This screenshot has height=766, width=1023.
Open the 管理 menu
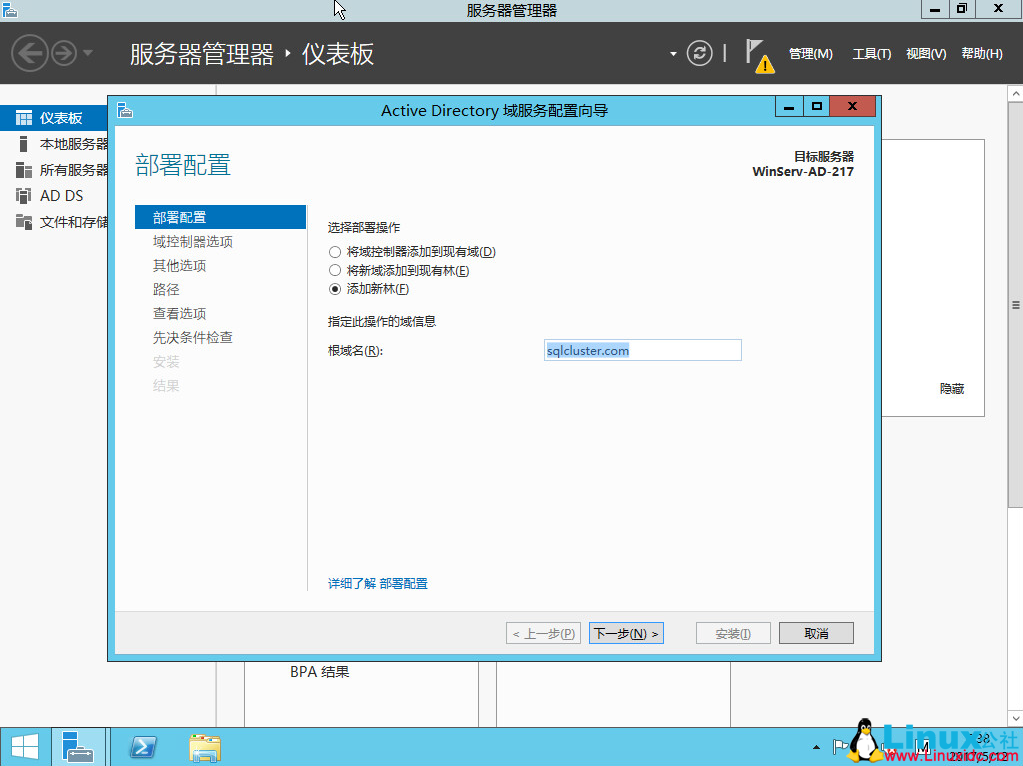coord(810,53)
